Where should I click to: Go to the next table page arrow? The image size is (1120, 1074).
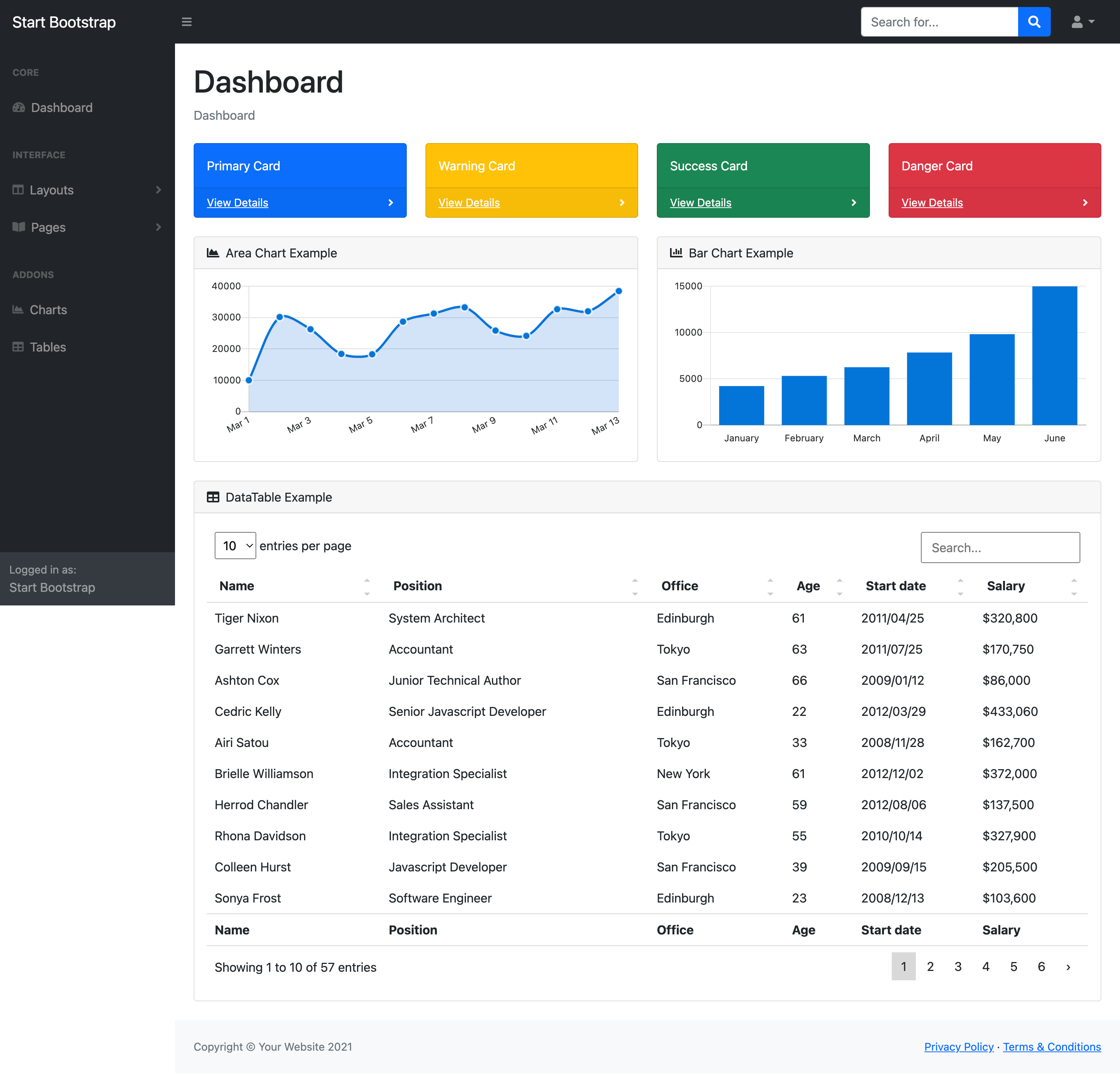[1068, 967]
